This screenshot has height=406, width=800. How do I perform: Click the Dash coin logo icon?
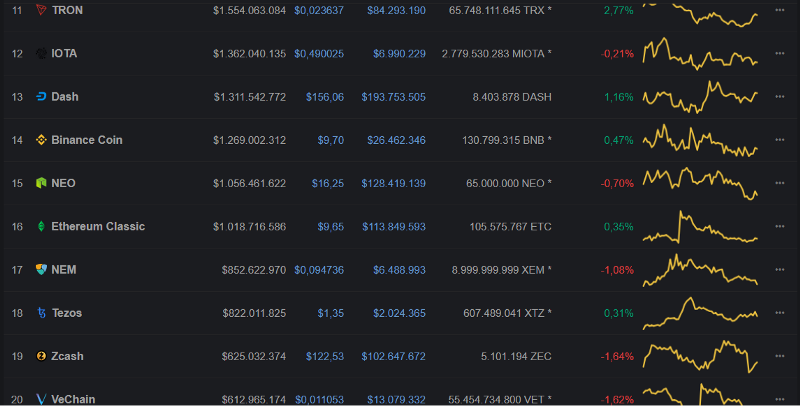click(x=41, y=96)
